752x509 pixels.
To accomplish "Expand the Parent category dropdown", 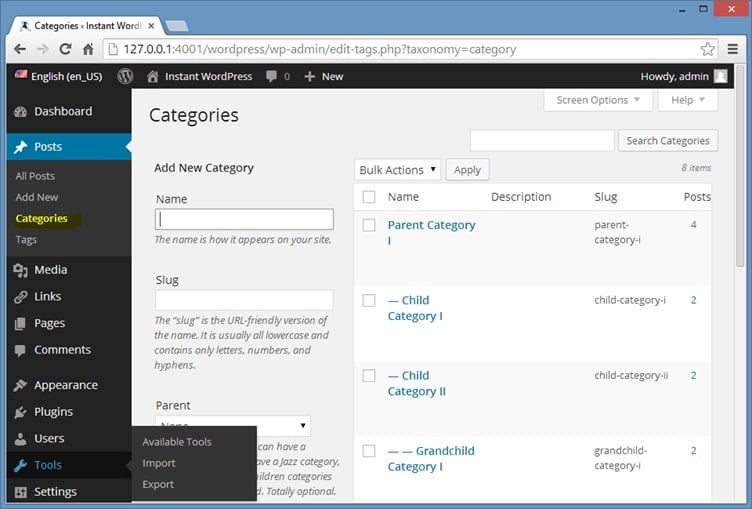I will pyautogui.click(x=233, y=426).
